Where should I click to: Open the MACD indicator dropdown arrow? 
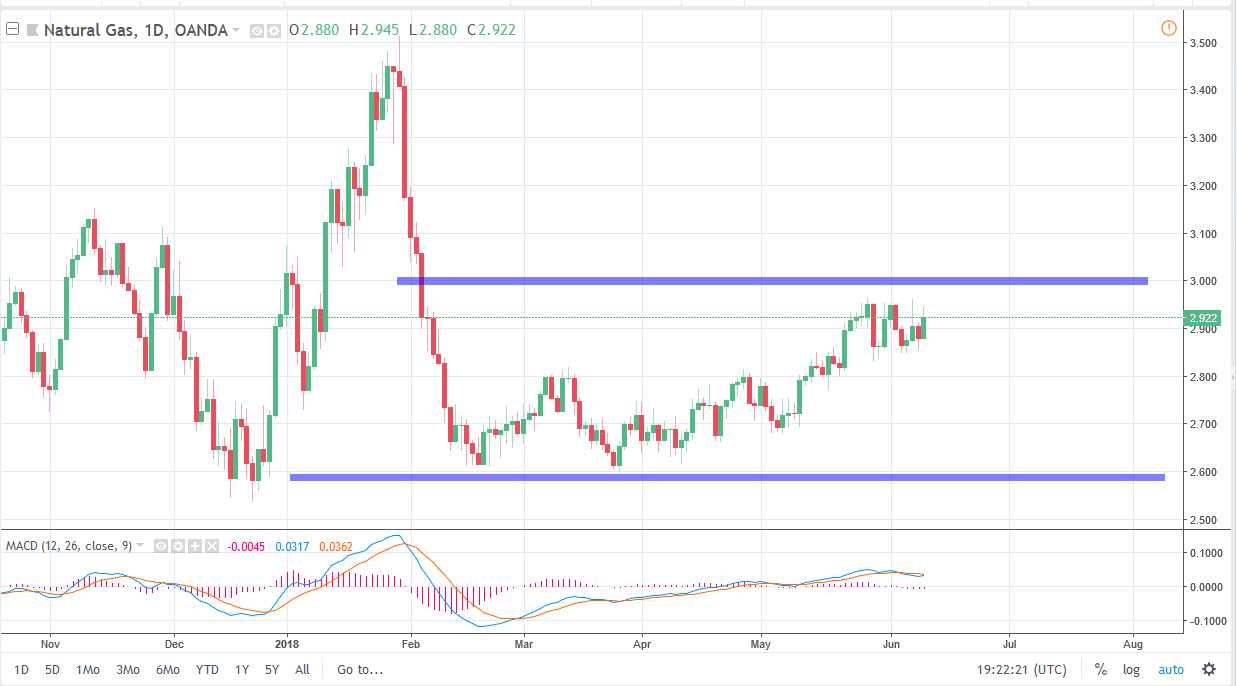[x=140, y=546]
